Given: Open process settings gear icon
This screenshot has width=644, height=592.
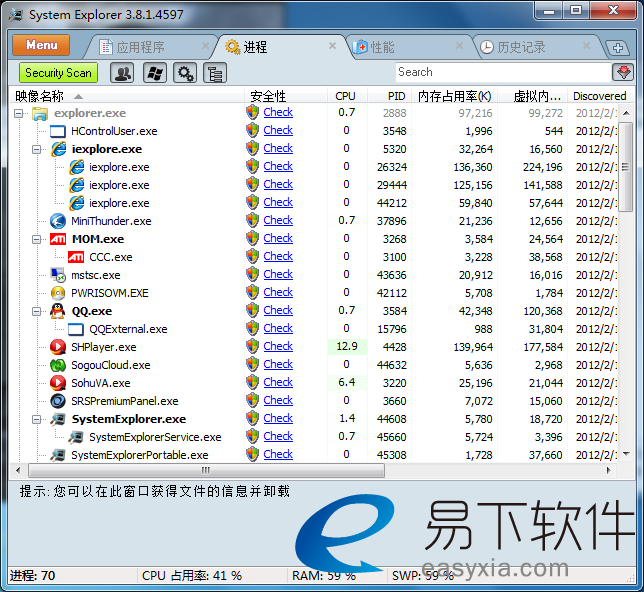Looking at the screenshot, I should point(185,73).
